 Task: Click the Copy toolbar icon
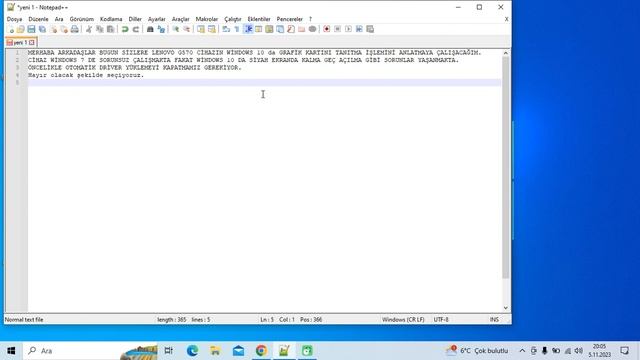tap(100, 29)
